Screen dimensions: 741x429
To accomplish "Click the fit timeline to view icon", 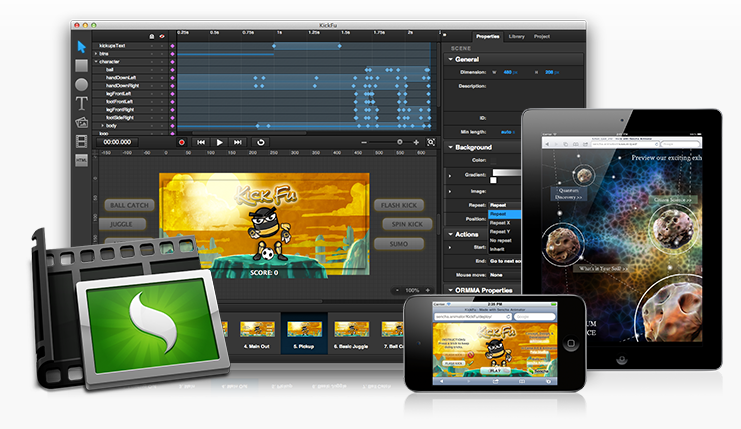I will click(x=431, y=142).
